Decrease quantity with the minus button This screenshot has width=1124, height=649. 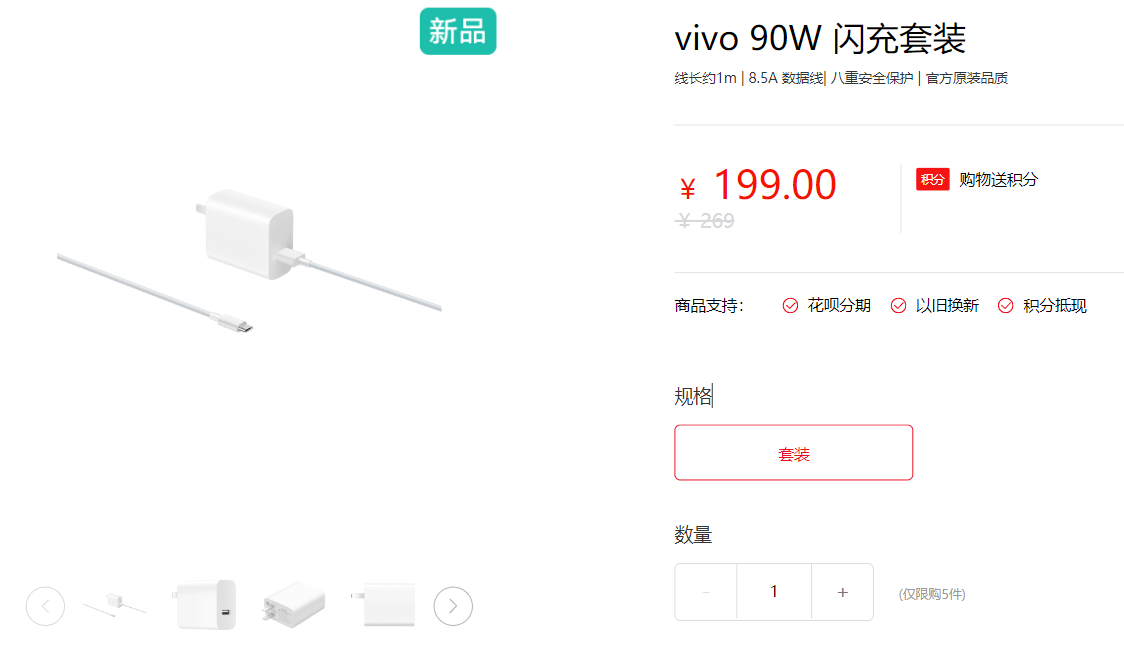pos(706,592)
